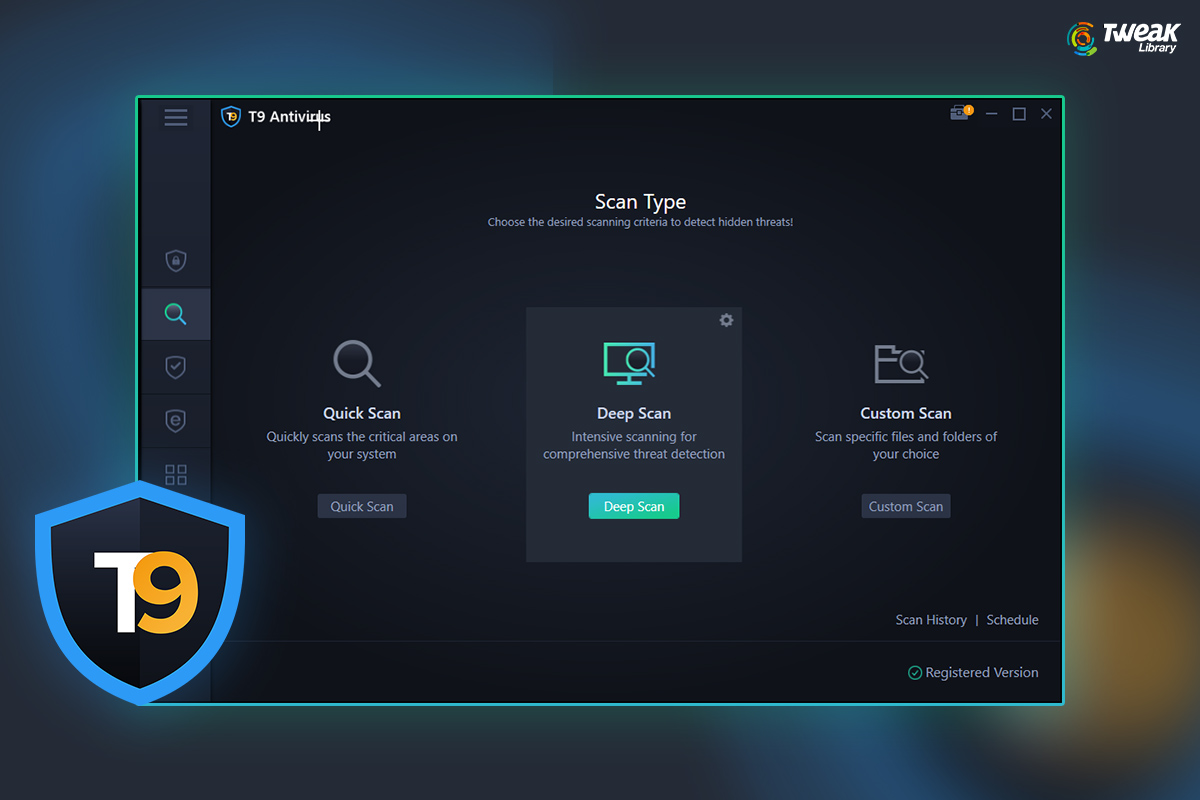Select the magnifier Scan tab in sidebar
1200x800 pixels.
(x=176, y=313)
